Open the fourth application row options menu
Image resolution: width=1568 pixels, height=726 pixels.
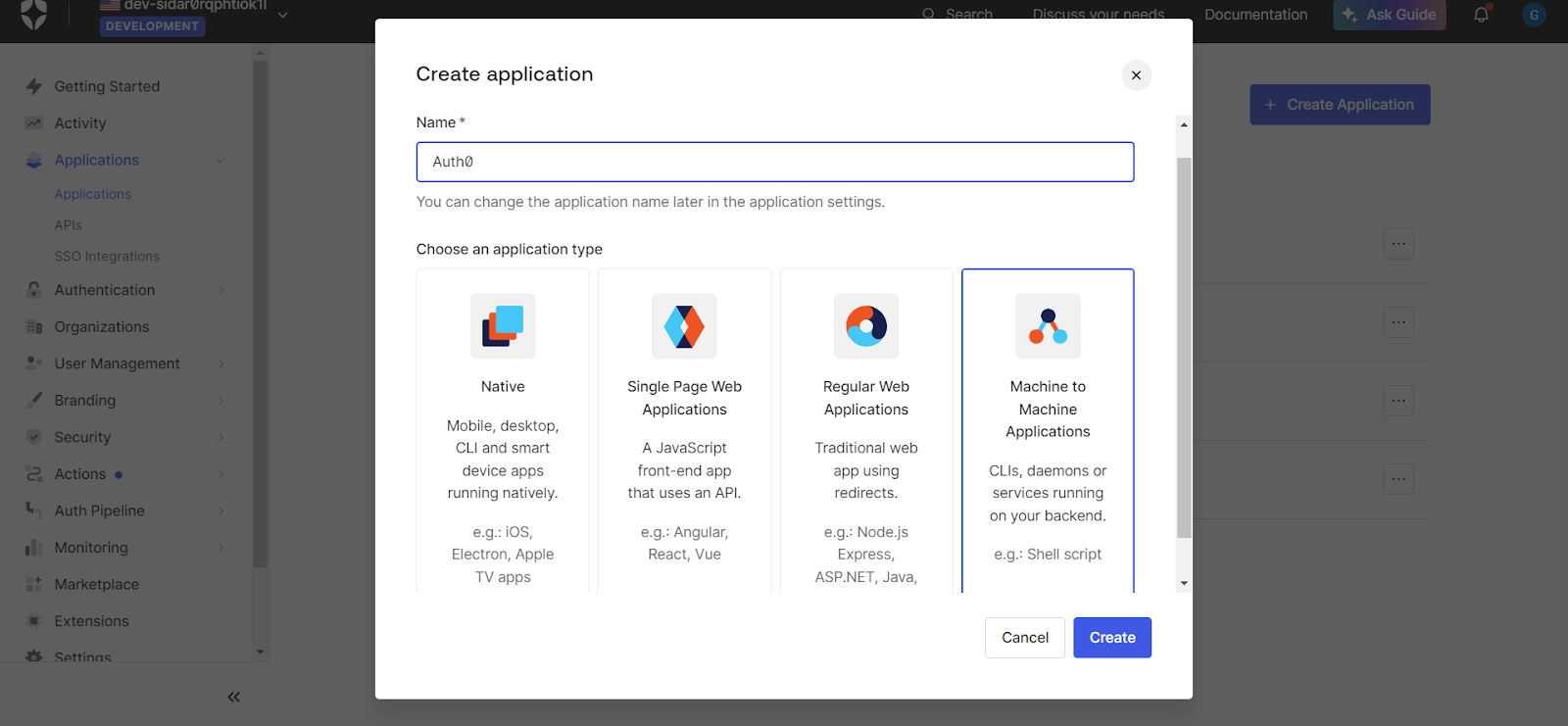pyautogui.click(x=1398, y=479)
